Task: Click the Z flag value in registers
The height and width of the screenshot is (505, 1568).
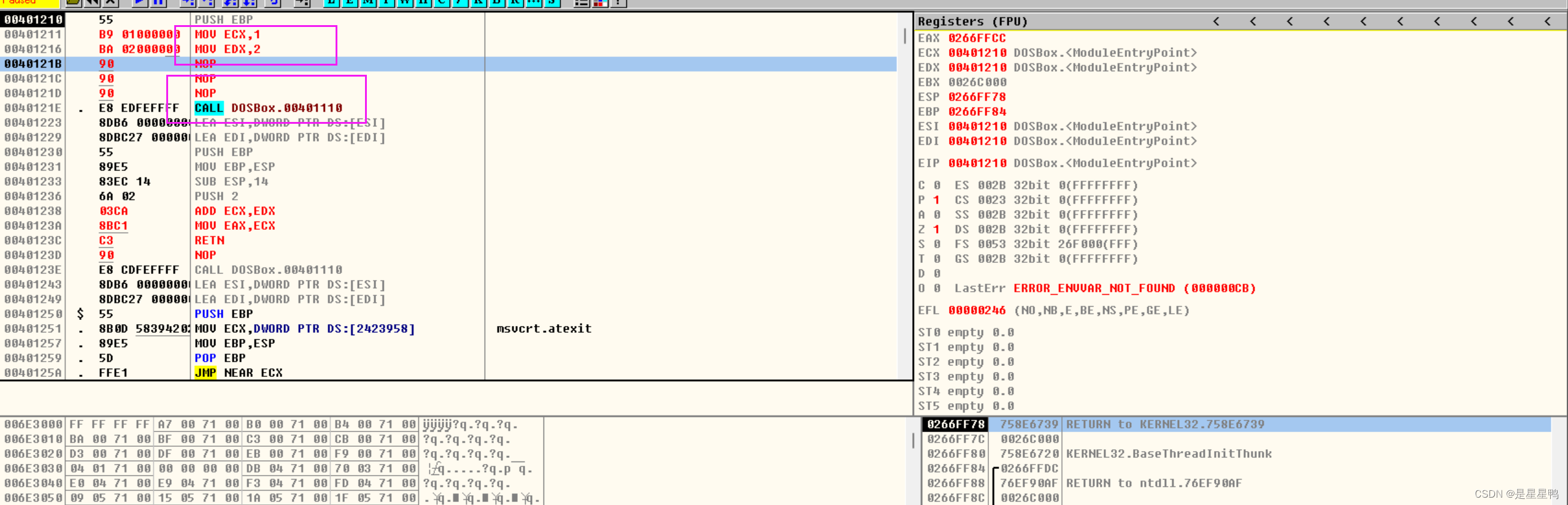Action: click(937, 229)
